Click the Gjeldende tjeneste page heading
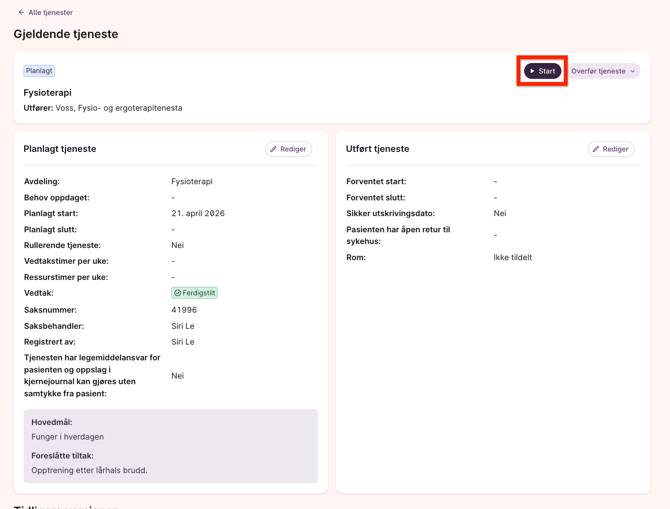The height and width of the screenshot is (509, 670). [x=66, y=34]
